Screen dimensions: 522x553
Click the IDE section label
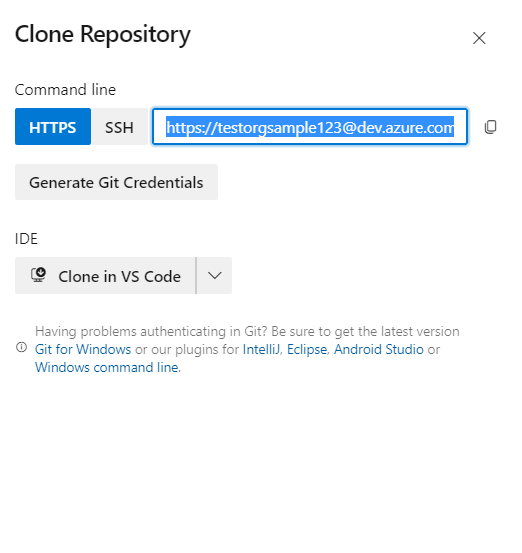click(x=26, y=239)
